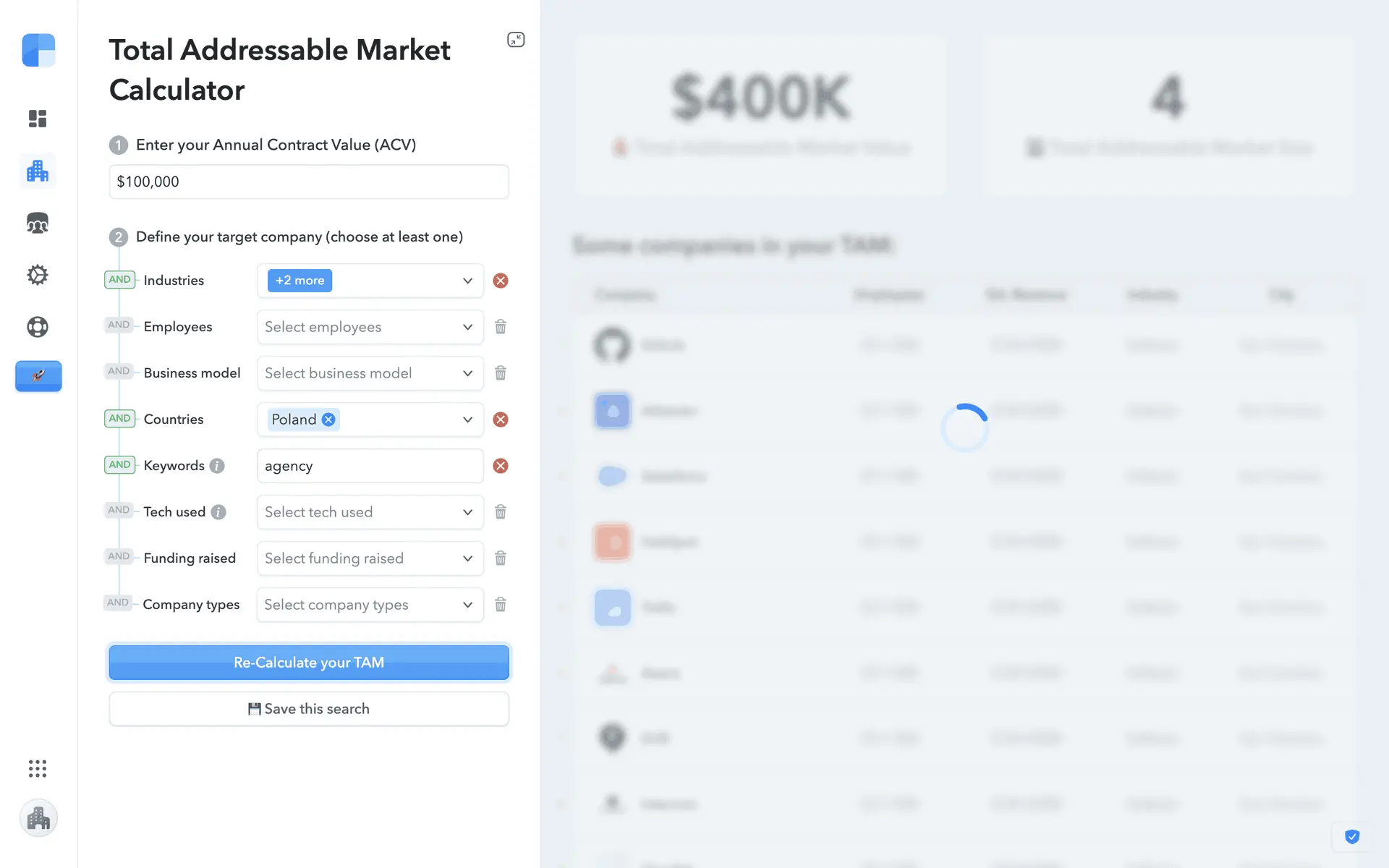Expand the Select employees dropdown
The width and height of the screenshot is (1389, 868).
click(x=370, y=327)
